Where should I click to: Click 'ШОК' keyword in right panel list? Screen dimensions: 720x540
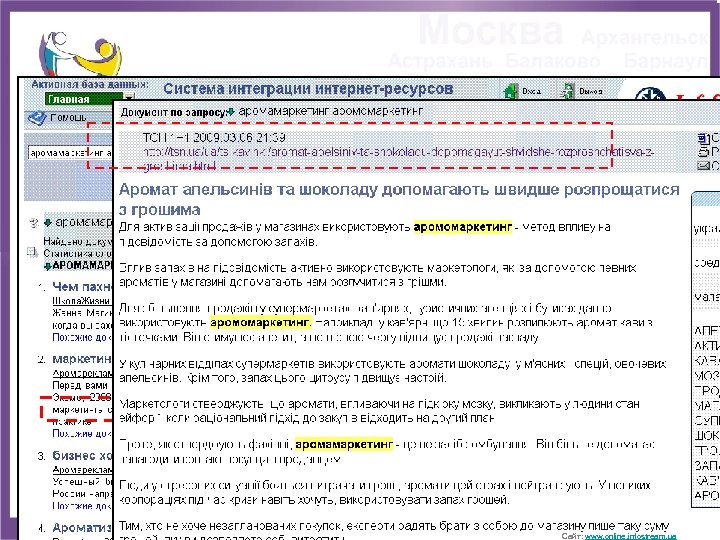[x=706, y=435]
